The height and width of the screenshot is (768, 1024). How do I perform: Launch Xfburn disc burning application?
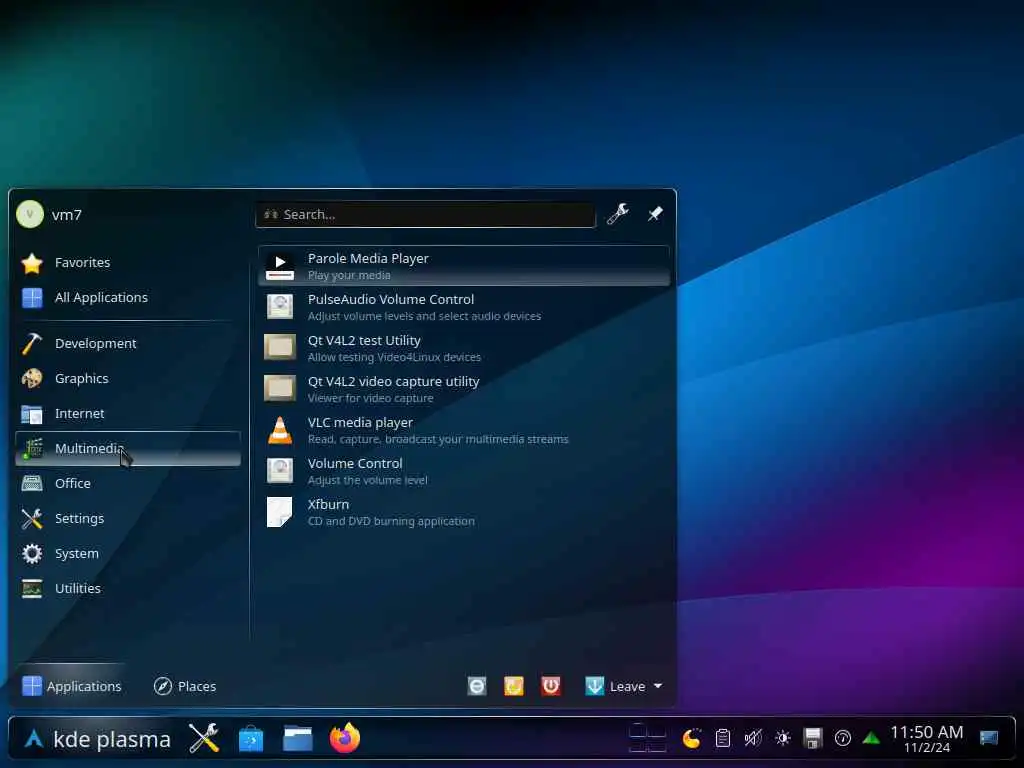[x=464, y=512]
